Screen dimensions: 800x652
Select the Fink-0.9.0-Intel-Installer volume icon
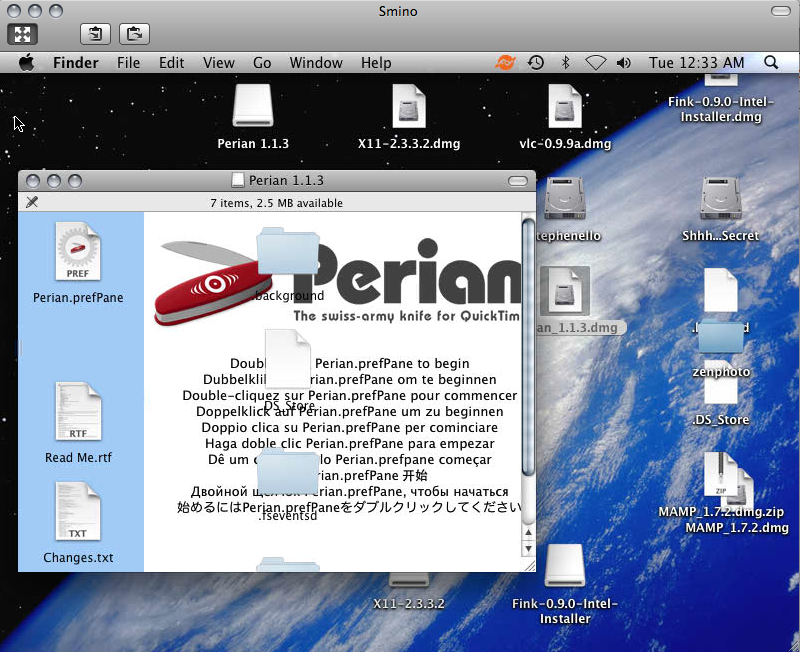[x=564, y=565]
